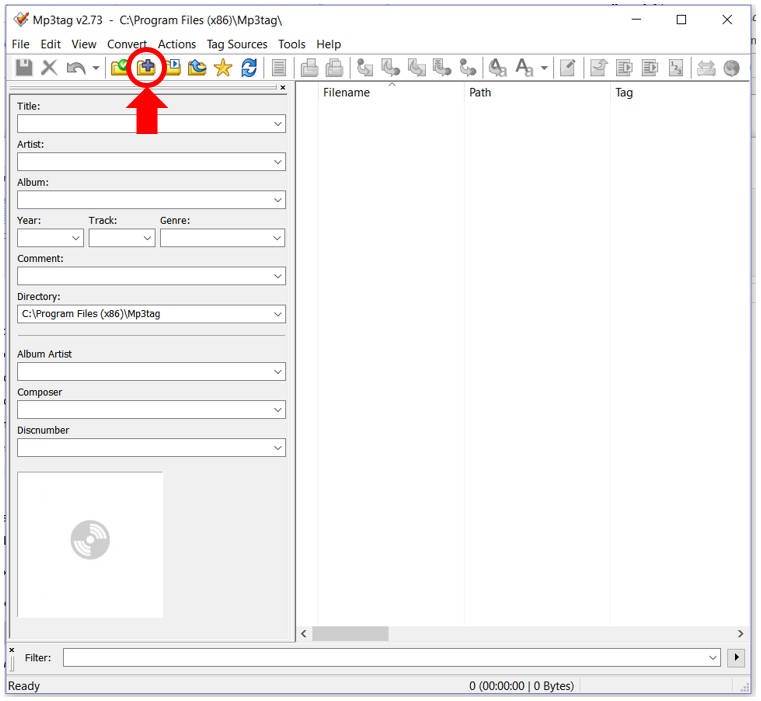
Task: Click the first playlist-creation icon after the list icon
Action: (x=309, y=67)
